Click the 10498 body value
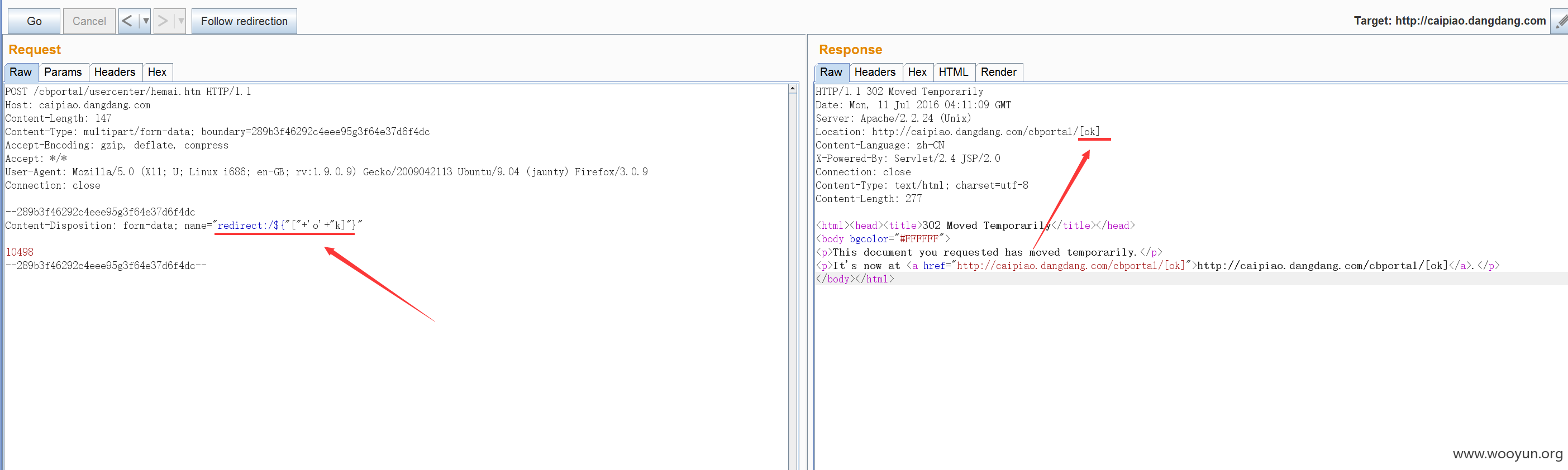The width and height of the screenshot is (1568, 470). [x=20, y=252]
